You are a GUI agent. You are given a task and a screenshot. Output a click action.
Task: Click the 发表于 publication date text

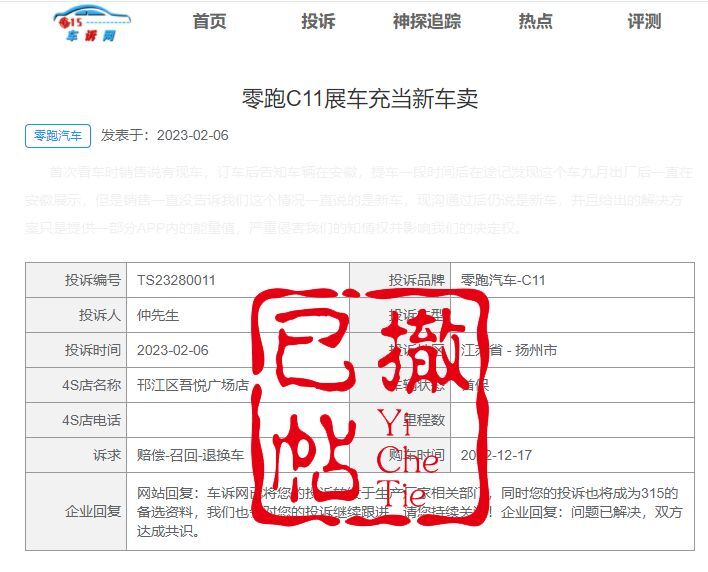pos(165,136)
